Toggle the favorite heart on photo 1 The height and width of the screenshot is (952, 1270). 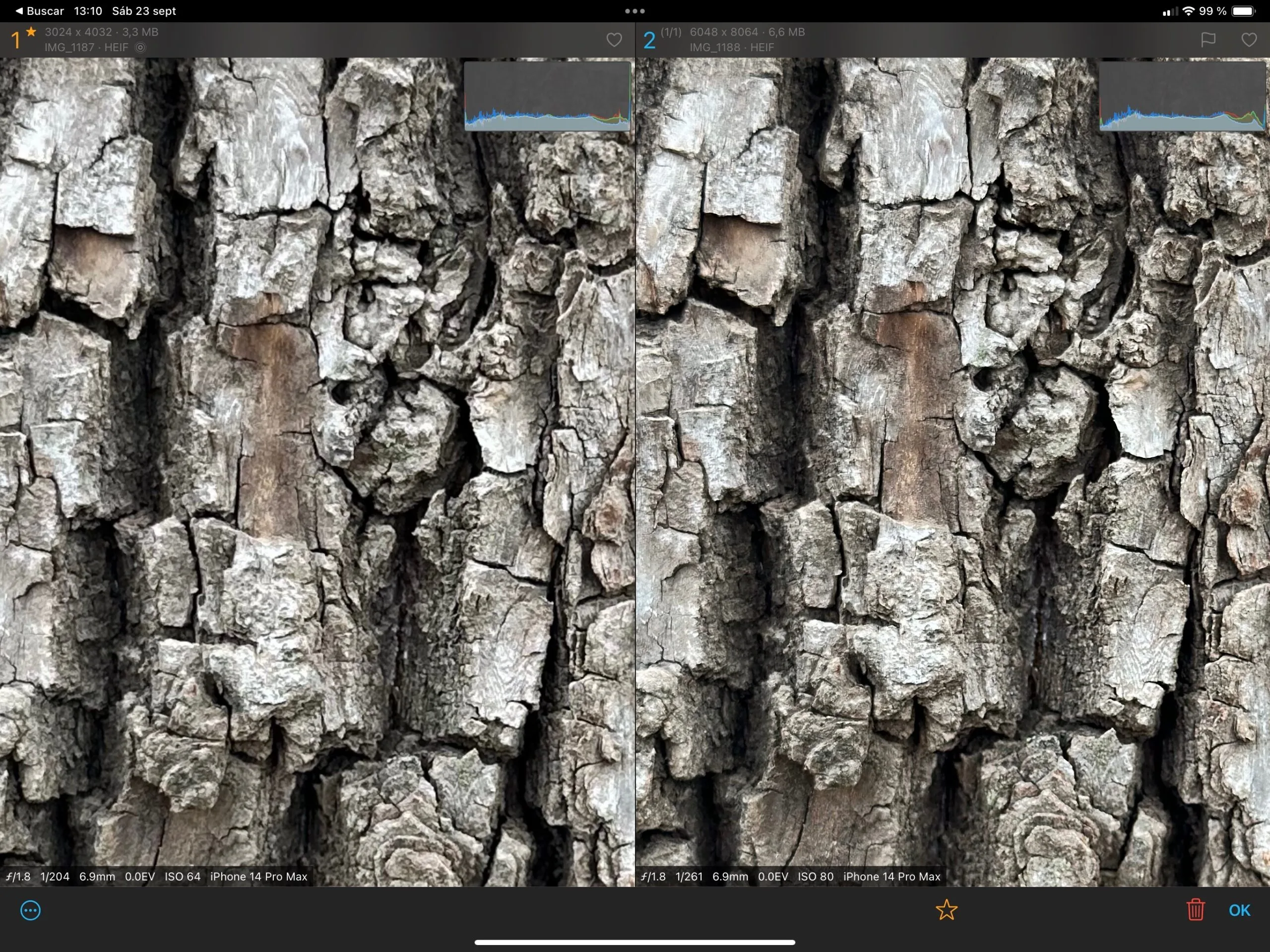pyautogui.click(x=614, y=40)
